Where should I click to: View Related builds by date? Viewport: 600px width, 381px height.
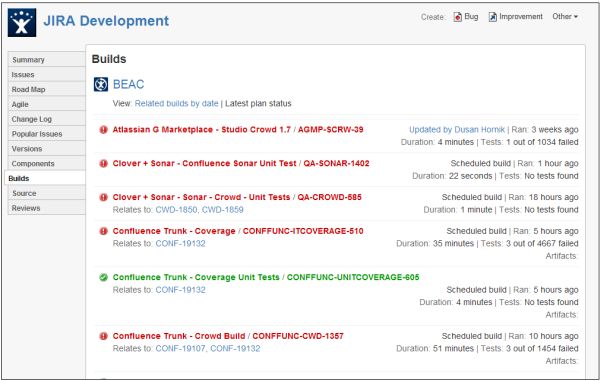point(176,103)
